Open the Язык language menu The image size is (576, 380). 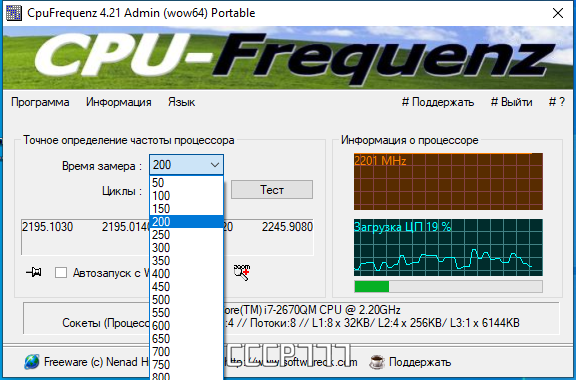pyautogui.click(x=181, y=102)
